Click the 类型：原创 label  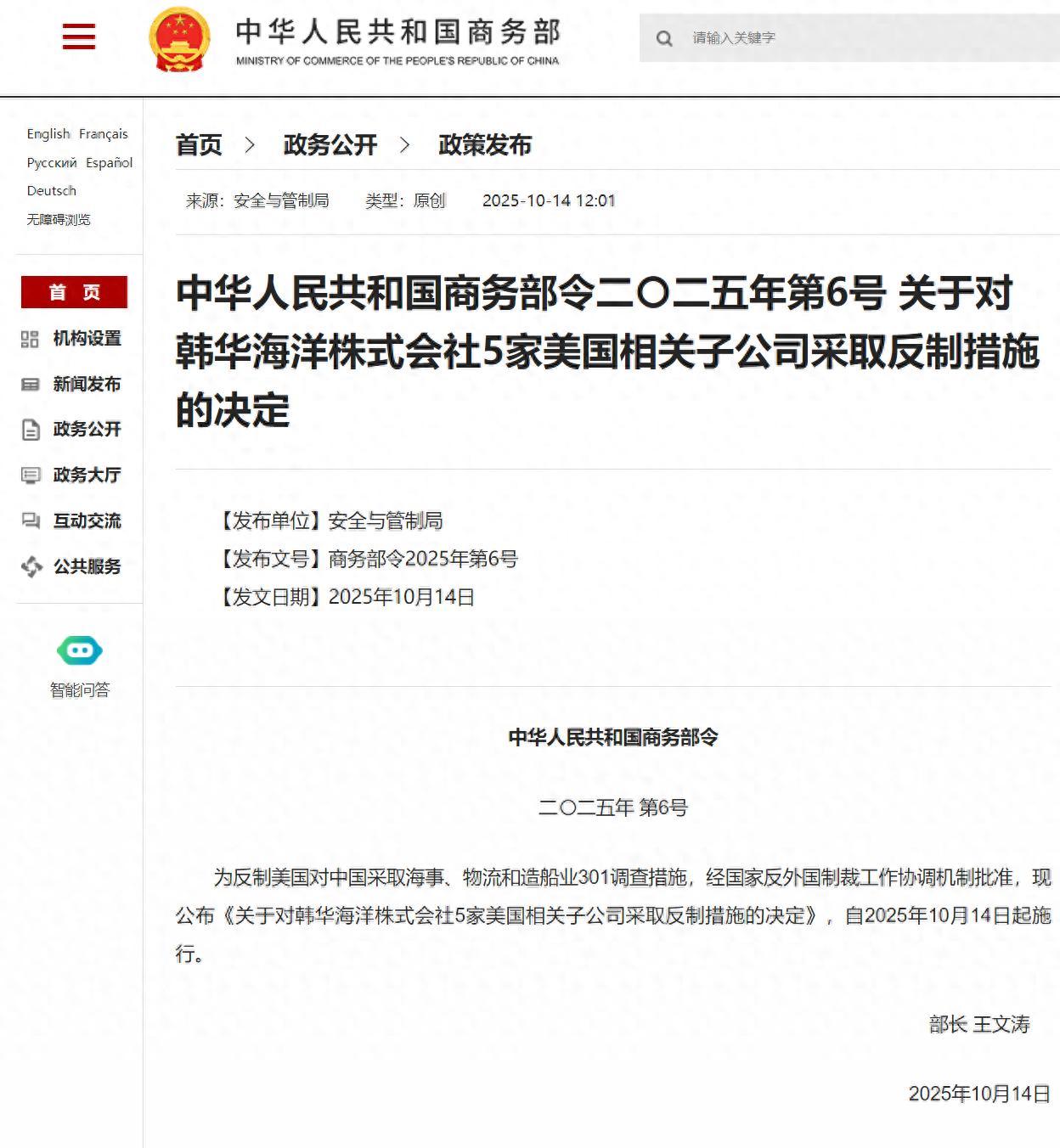tap(405, 201)
